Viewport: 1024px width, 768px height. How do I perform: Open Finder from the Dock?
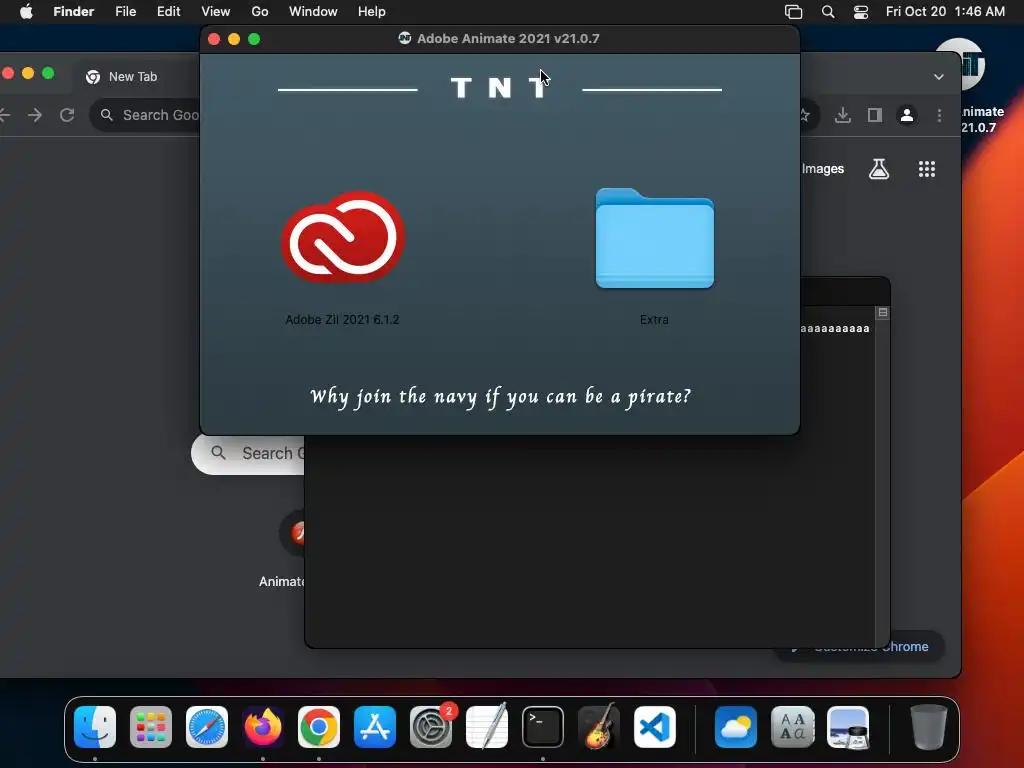[x=95, y=727]
